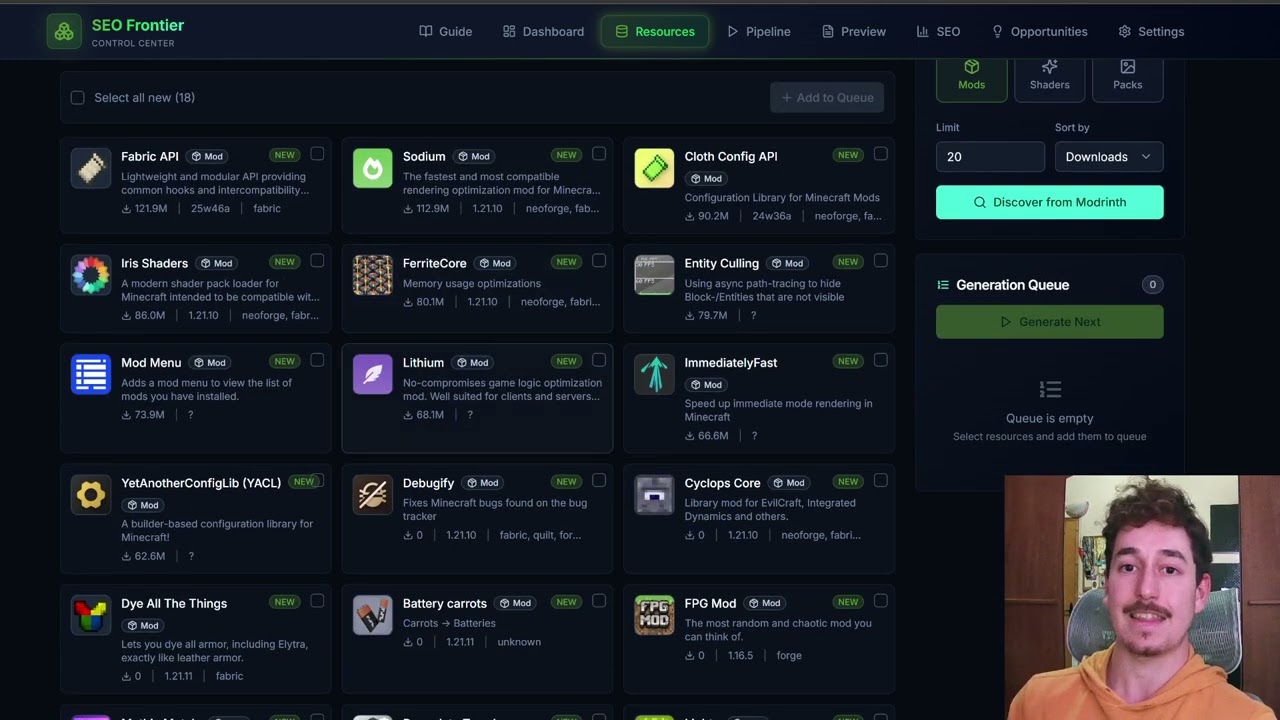Click the Mod Menu icon
The image size is (1280, 720).
(91, 374)
